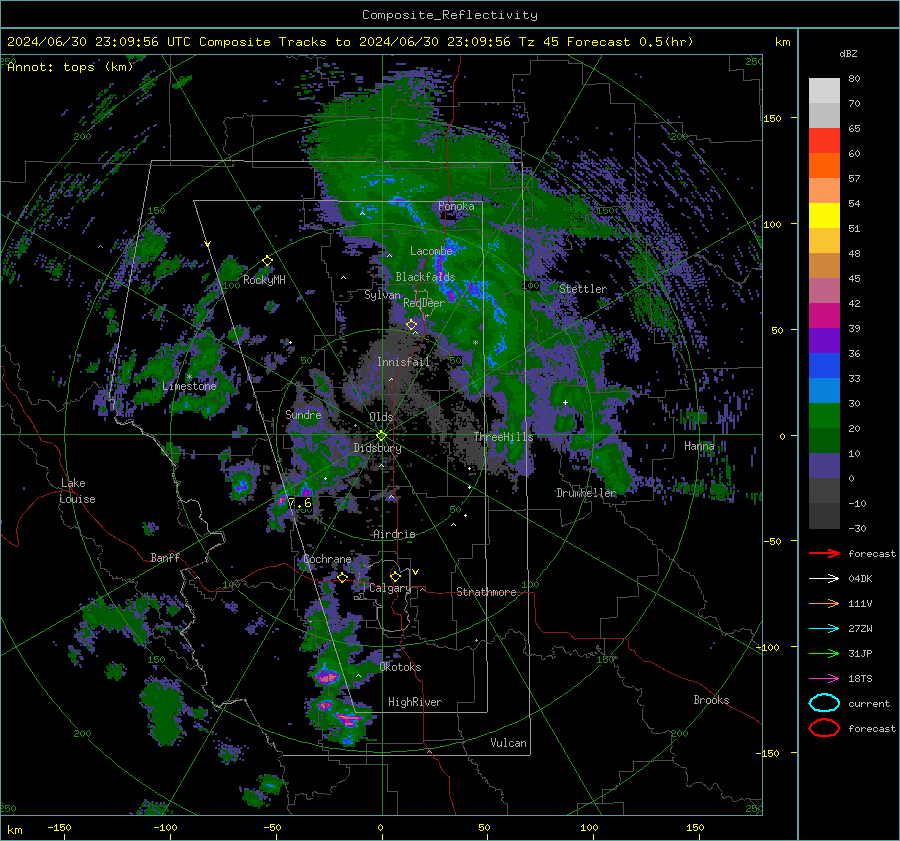Select the red 60-65 dBZ swatch

pyautogui.click(x=824, y=141)
